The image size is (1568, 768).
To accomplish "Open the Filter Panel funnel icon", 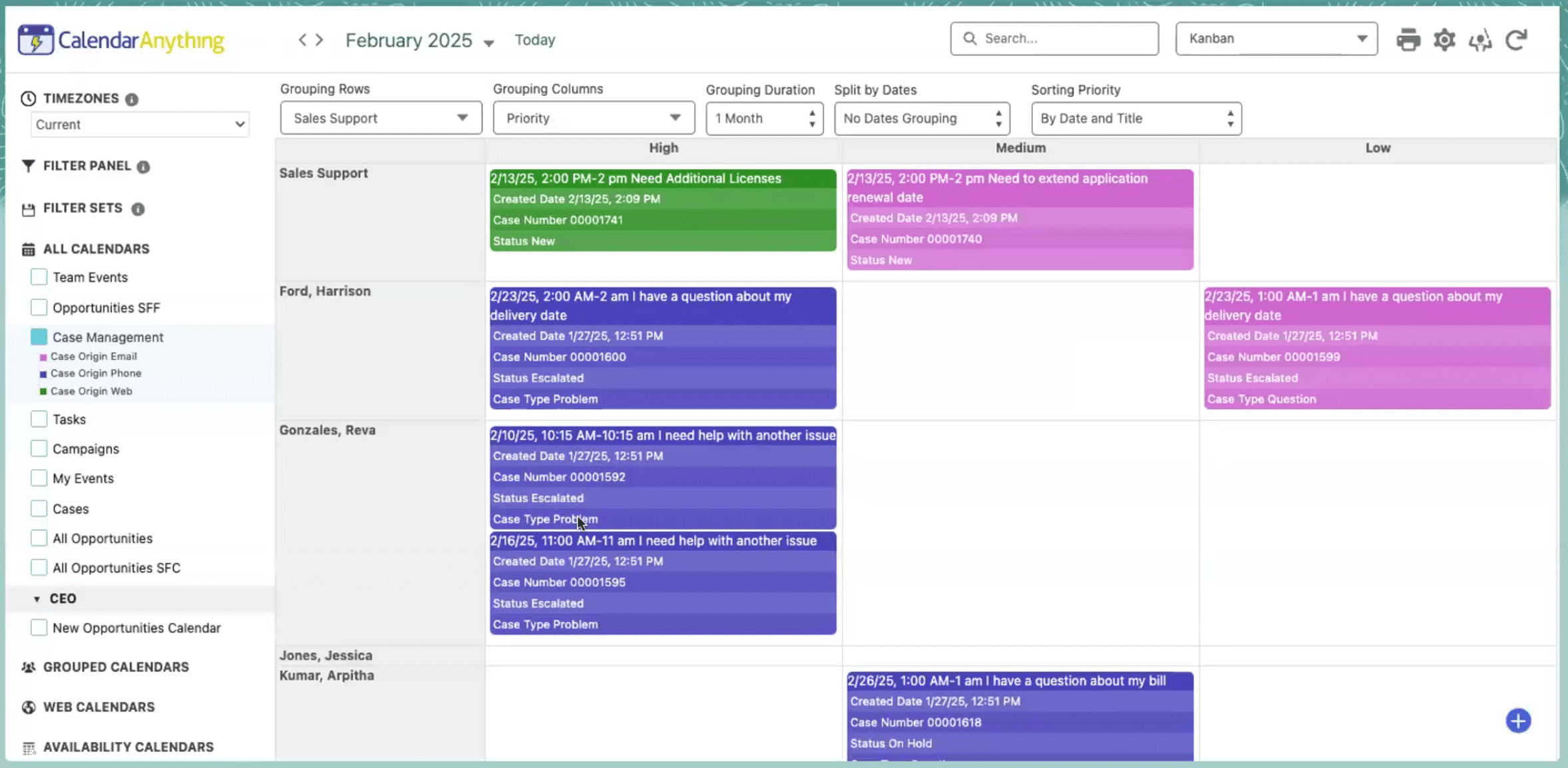I will (x=28, y=166).
